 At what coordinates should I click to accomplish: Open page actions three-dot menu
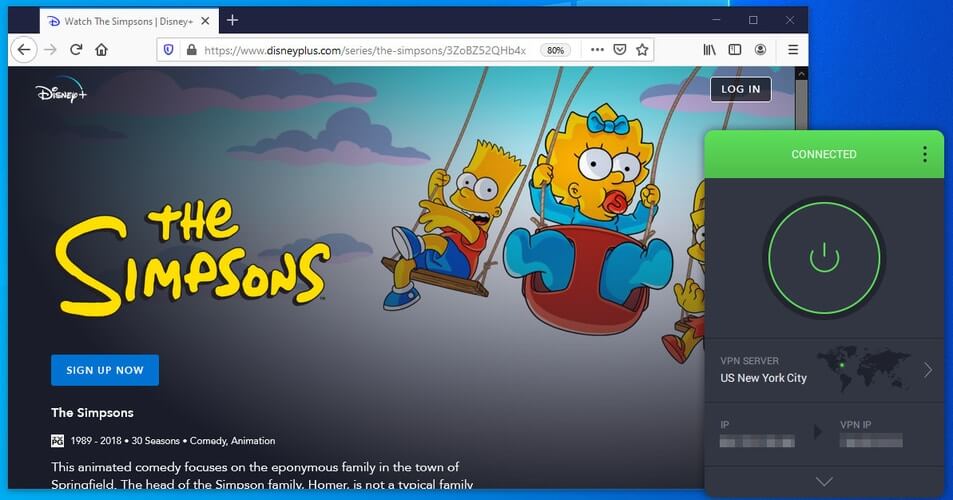(x=597, y=50)
